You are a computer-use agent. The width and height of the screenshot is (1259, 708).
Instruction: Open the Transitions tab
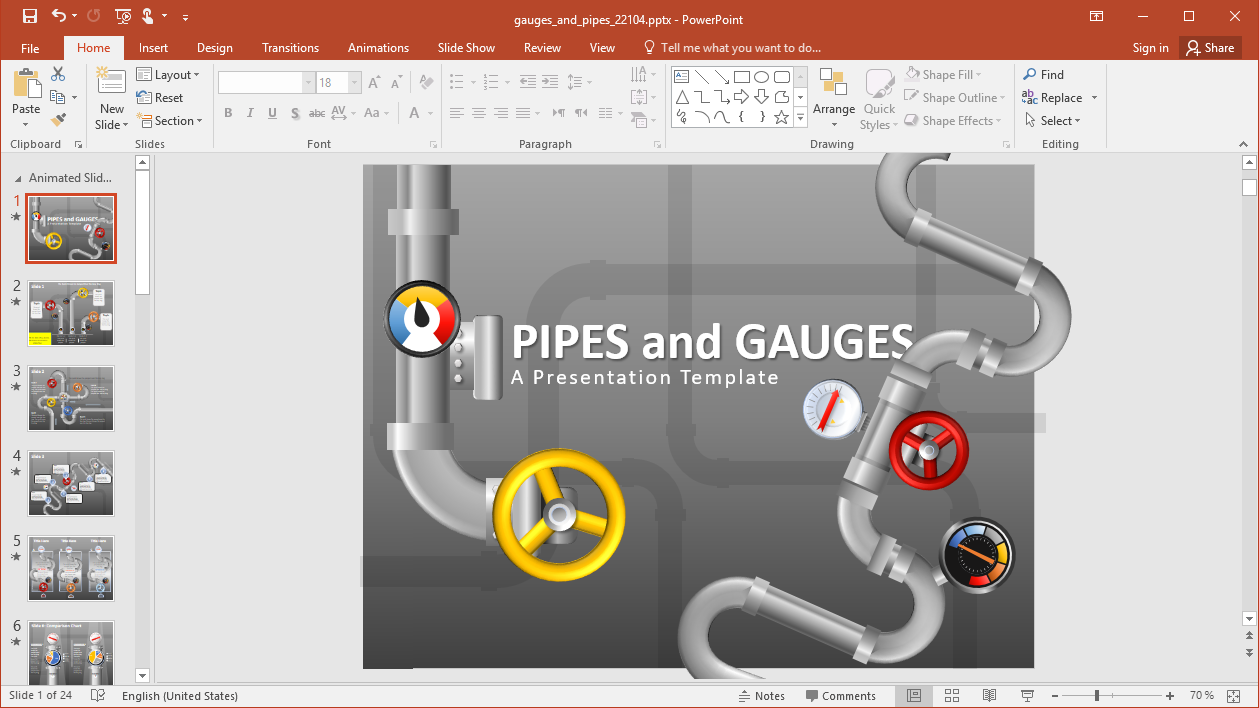tap(290, 48)
